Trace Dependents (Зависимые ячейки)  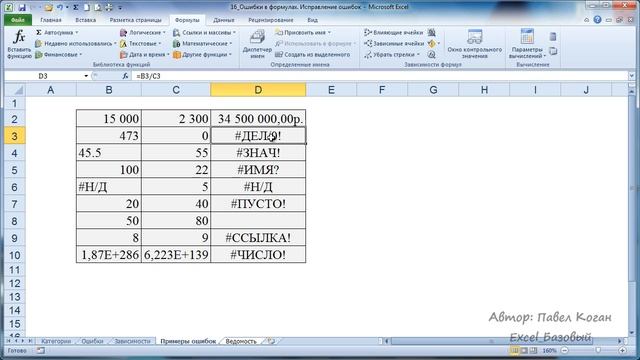(393, 43)
